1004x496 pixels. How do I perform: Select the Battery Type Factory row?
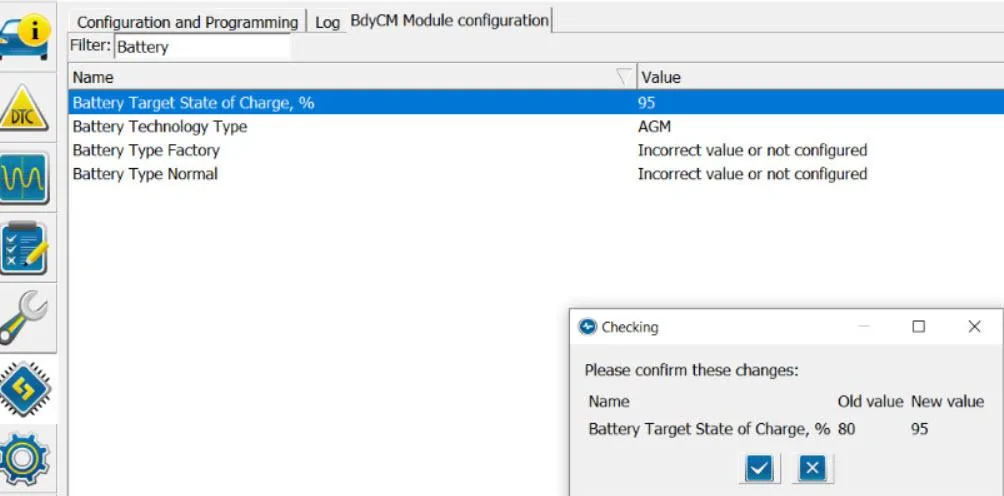point(536,150)
